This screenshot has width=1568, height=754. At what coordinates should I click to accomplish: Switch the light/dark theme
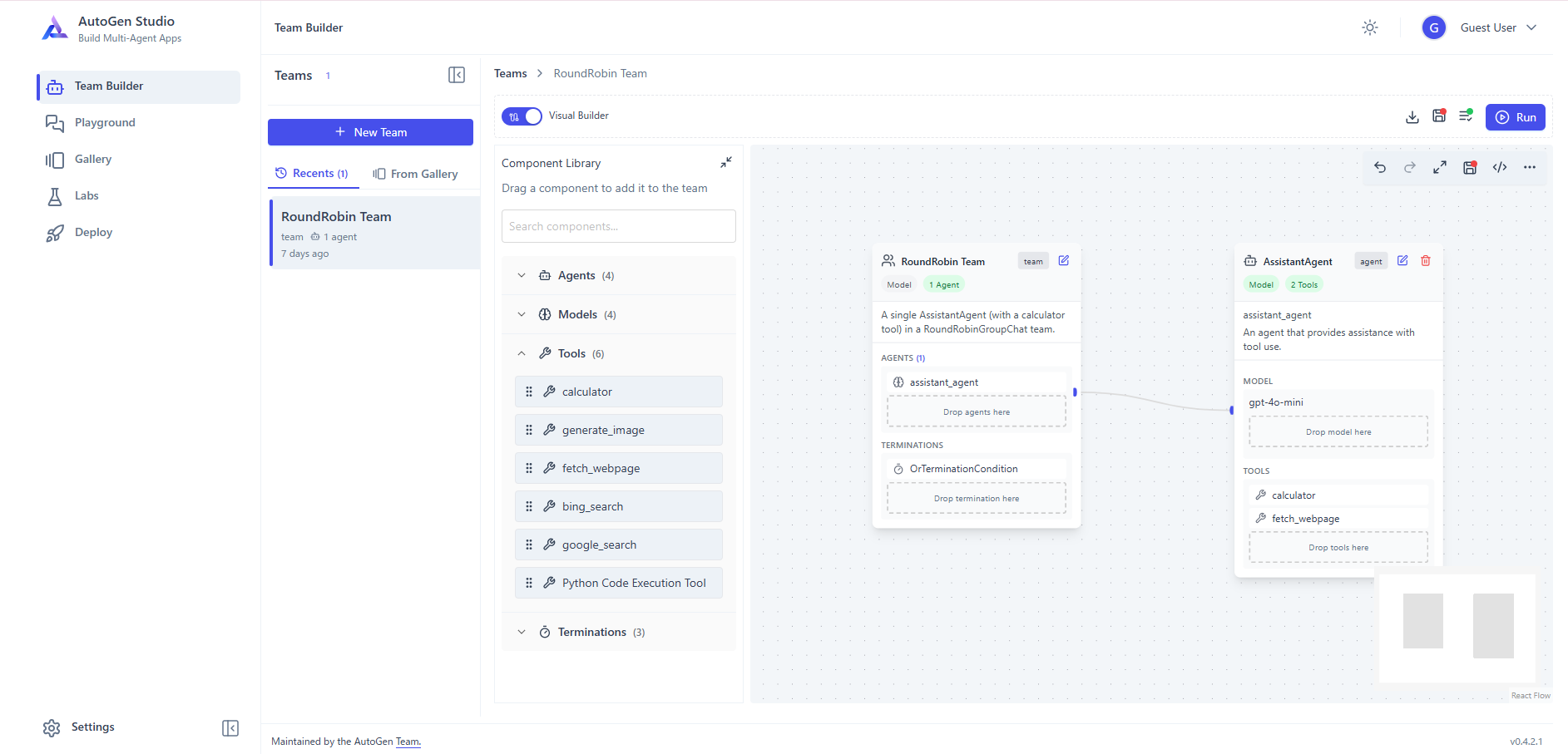1370,27
